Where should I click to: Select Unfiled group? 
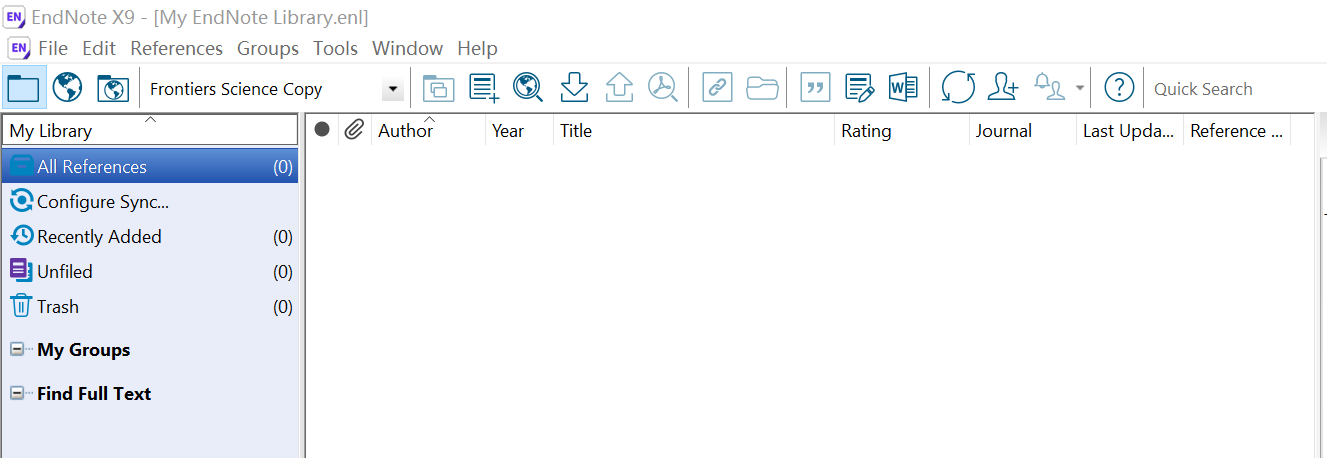click(150, 271)
